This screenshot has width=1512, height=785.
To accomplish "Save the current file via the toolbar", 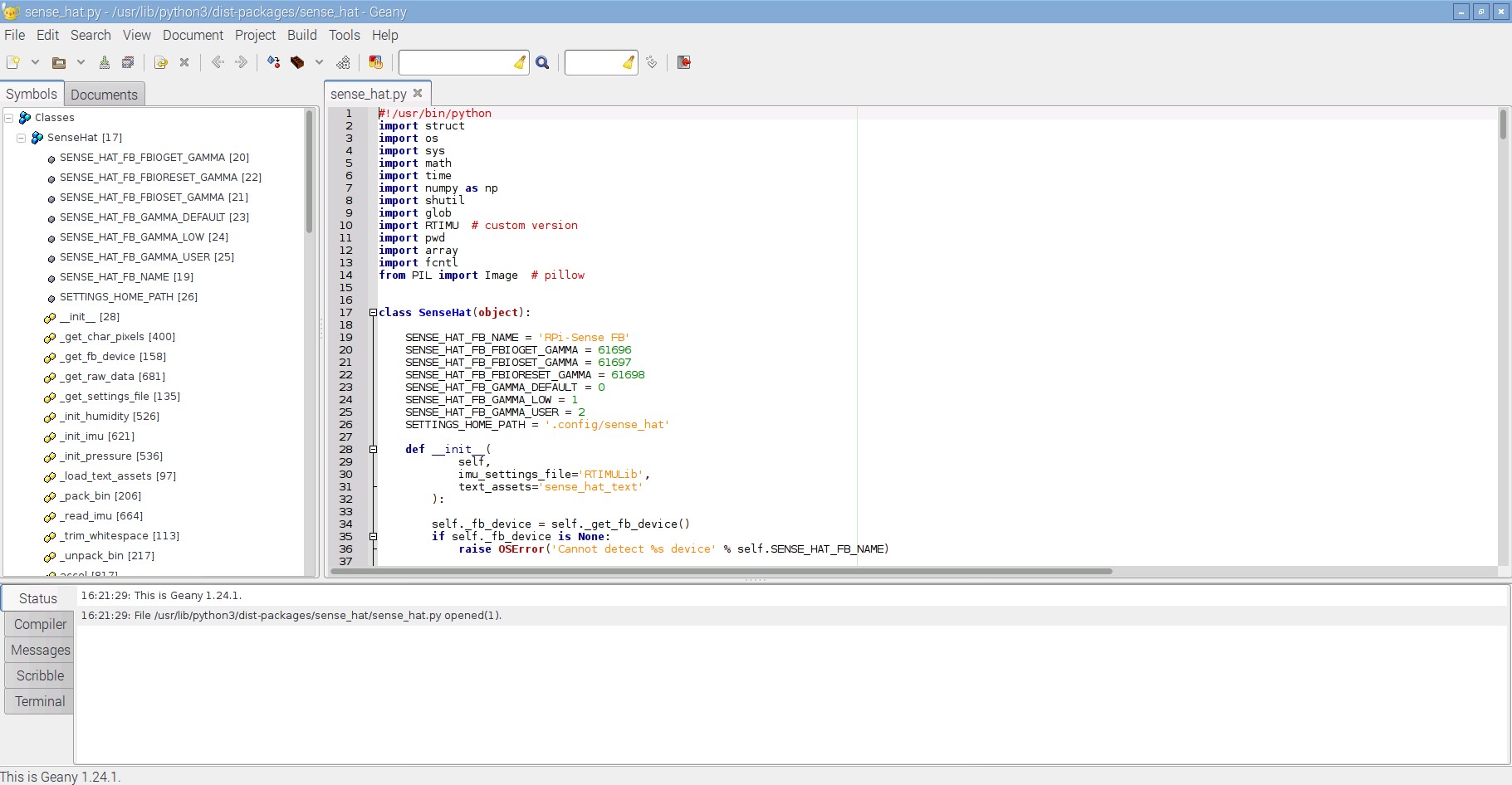I will pos(105,62).
